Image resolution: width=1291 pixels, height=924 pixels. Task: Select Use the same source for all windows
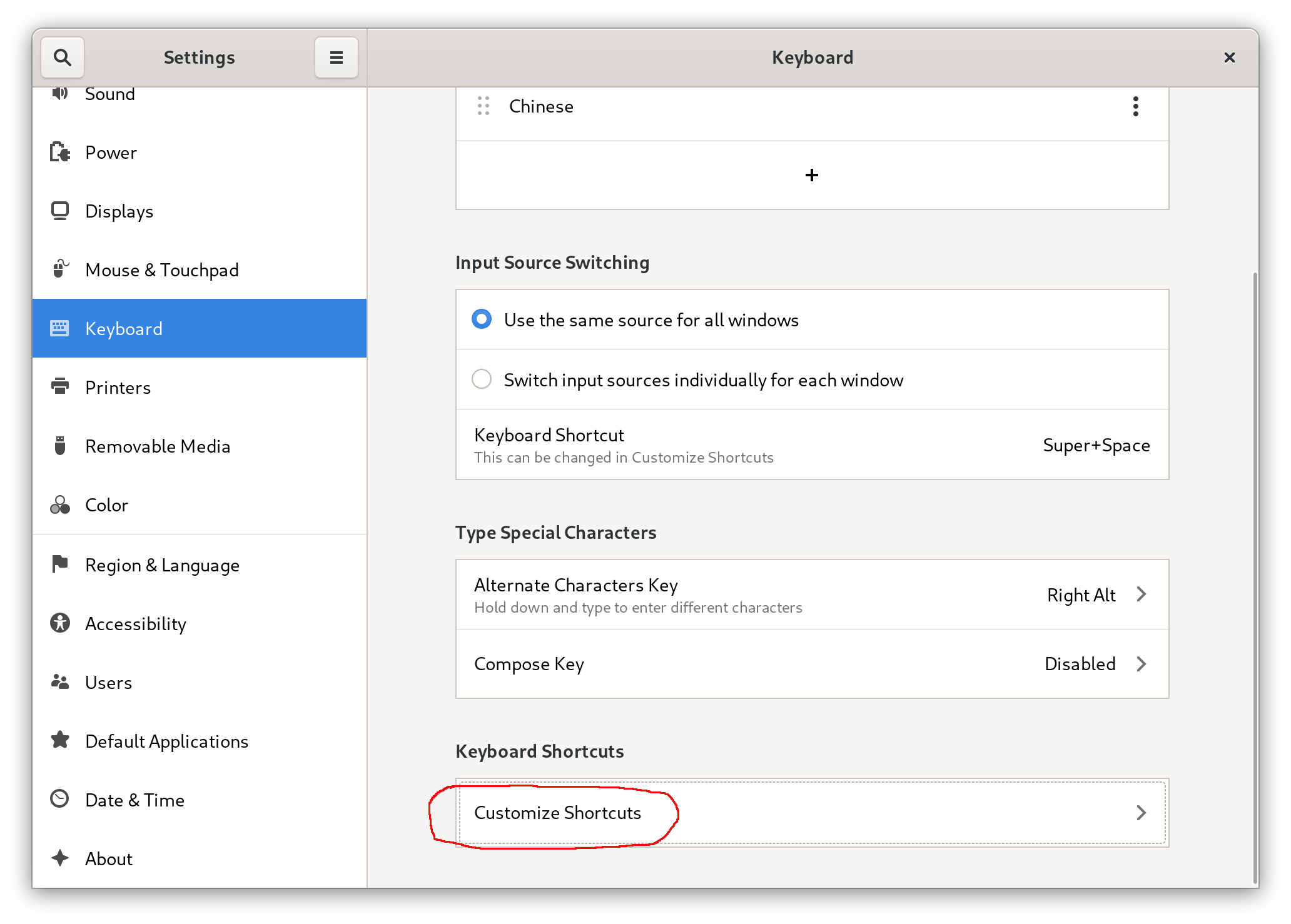482,319
